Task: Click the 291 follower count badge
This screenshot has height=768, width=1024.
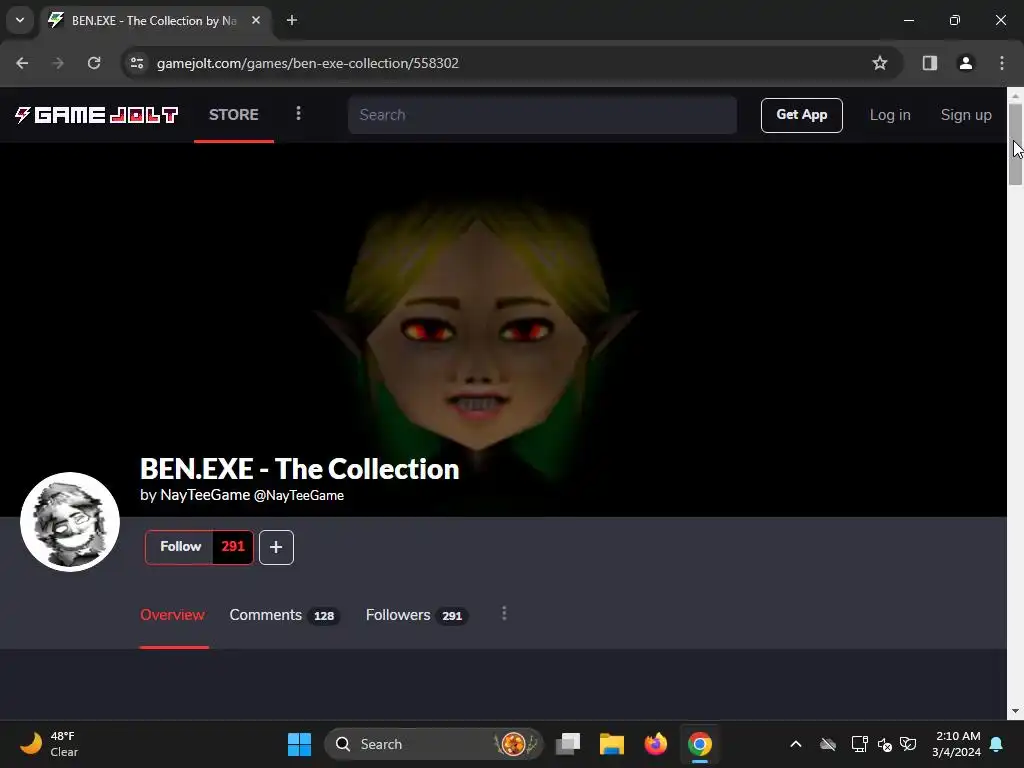Action: [x=232, y=547]
